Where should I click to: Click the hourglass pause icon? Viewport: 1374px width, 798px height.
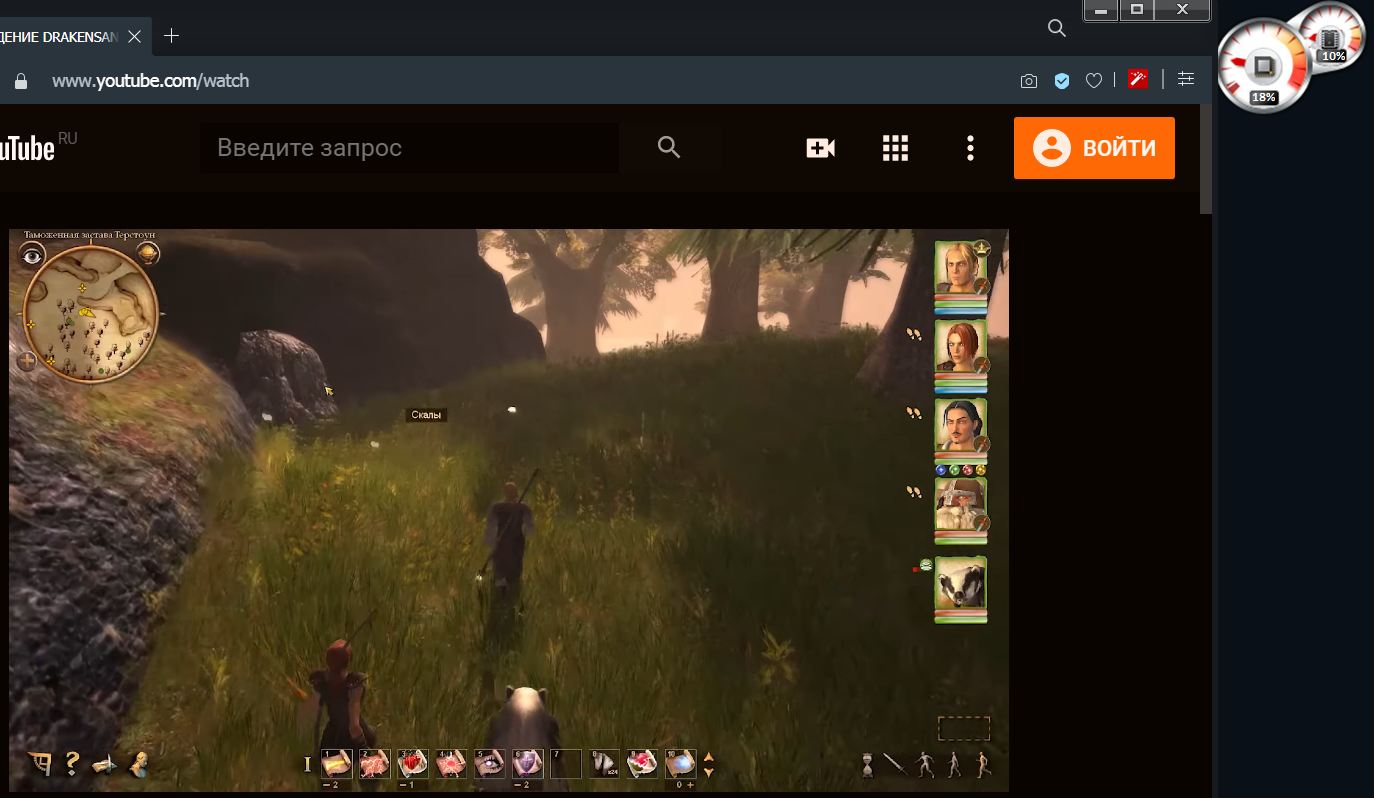click(x=867, y=765)
